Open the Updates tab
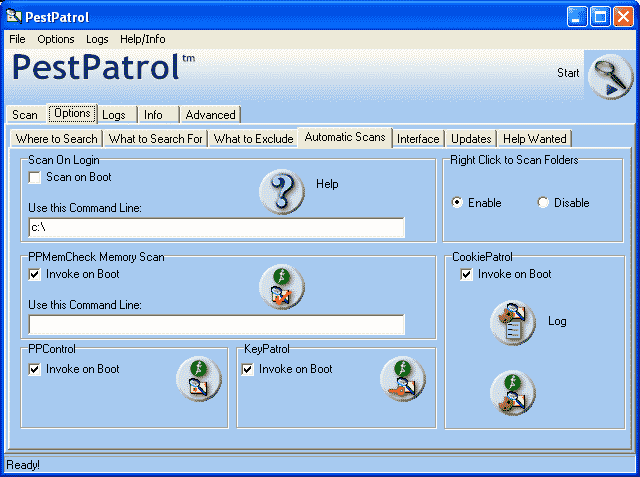640x477 pixels. tap(471, 139)
